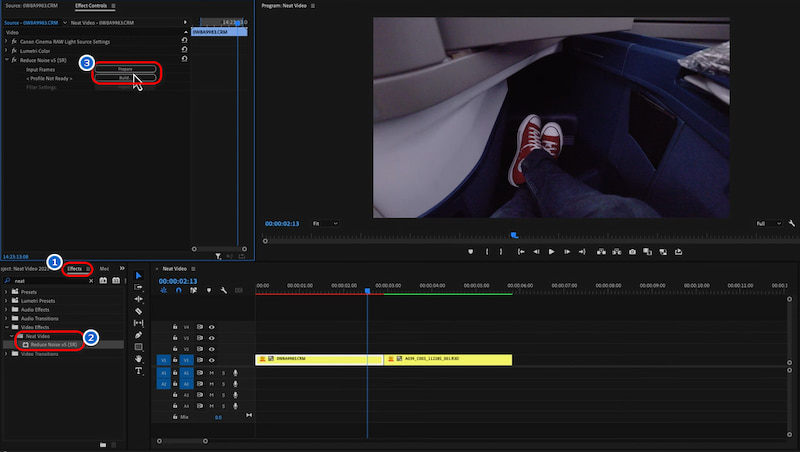Step back one frame
The width and height of the screenshot is (800, 452).
pyautogui.click(x=536, y=252)
